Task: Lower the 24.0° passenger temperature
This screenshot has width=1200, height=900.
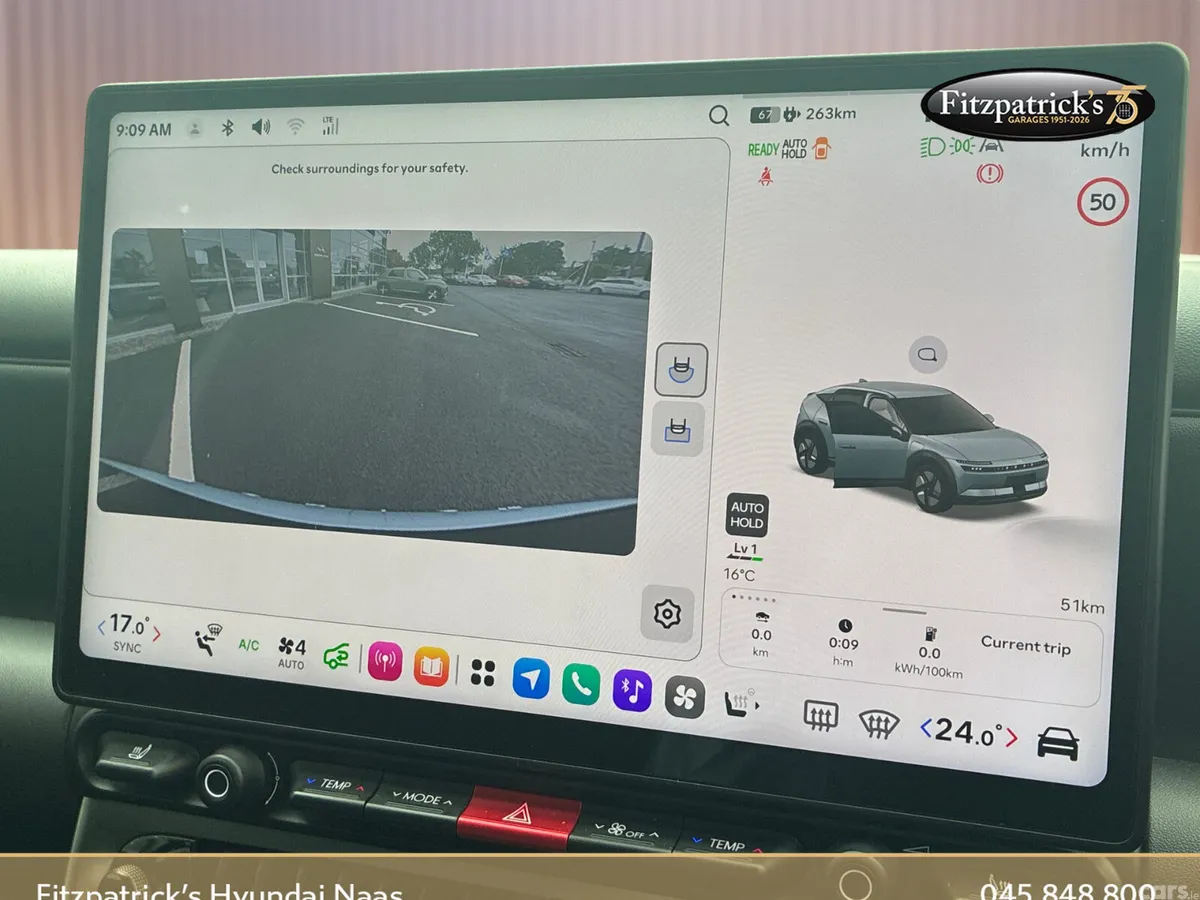Action: [926, 729]
